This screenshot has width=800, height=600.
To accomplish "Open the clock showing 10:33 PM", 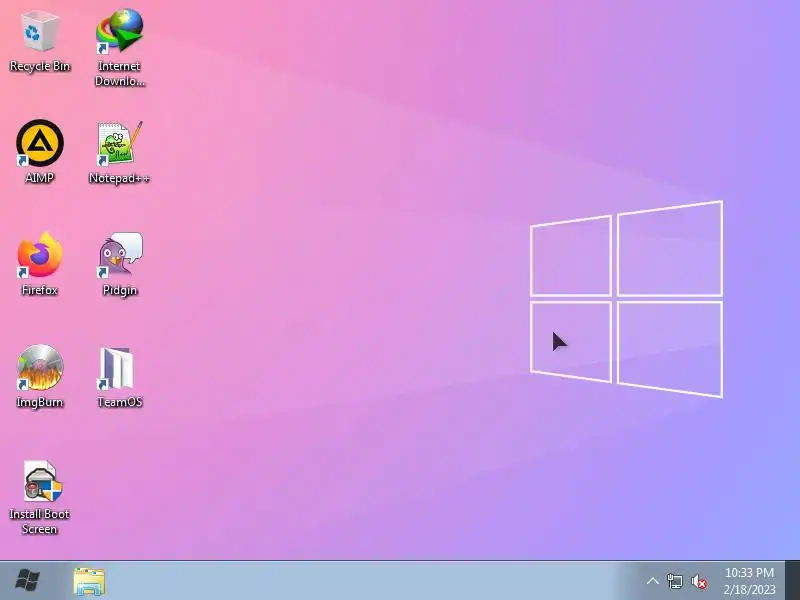I will [749, 581].
